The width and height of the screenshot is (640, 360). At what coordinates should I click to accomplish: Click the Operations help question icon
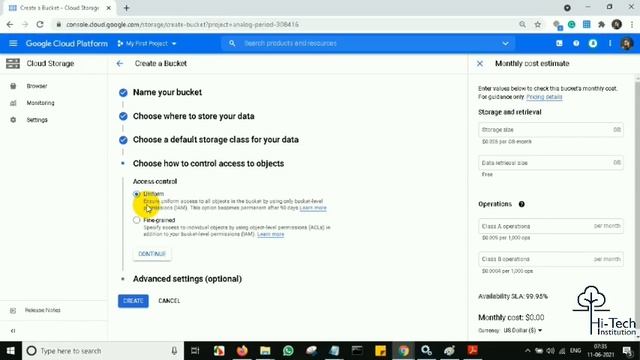tap(522, 204)
